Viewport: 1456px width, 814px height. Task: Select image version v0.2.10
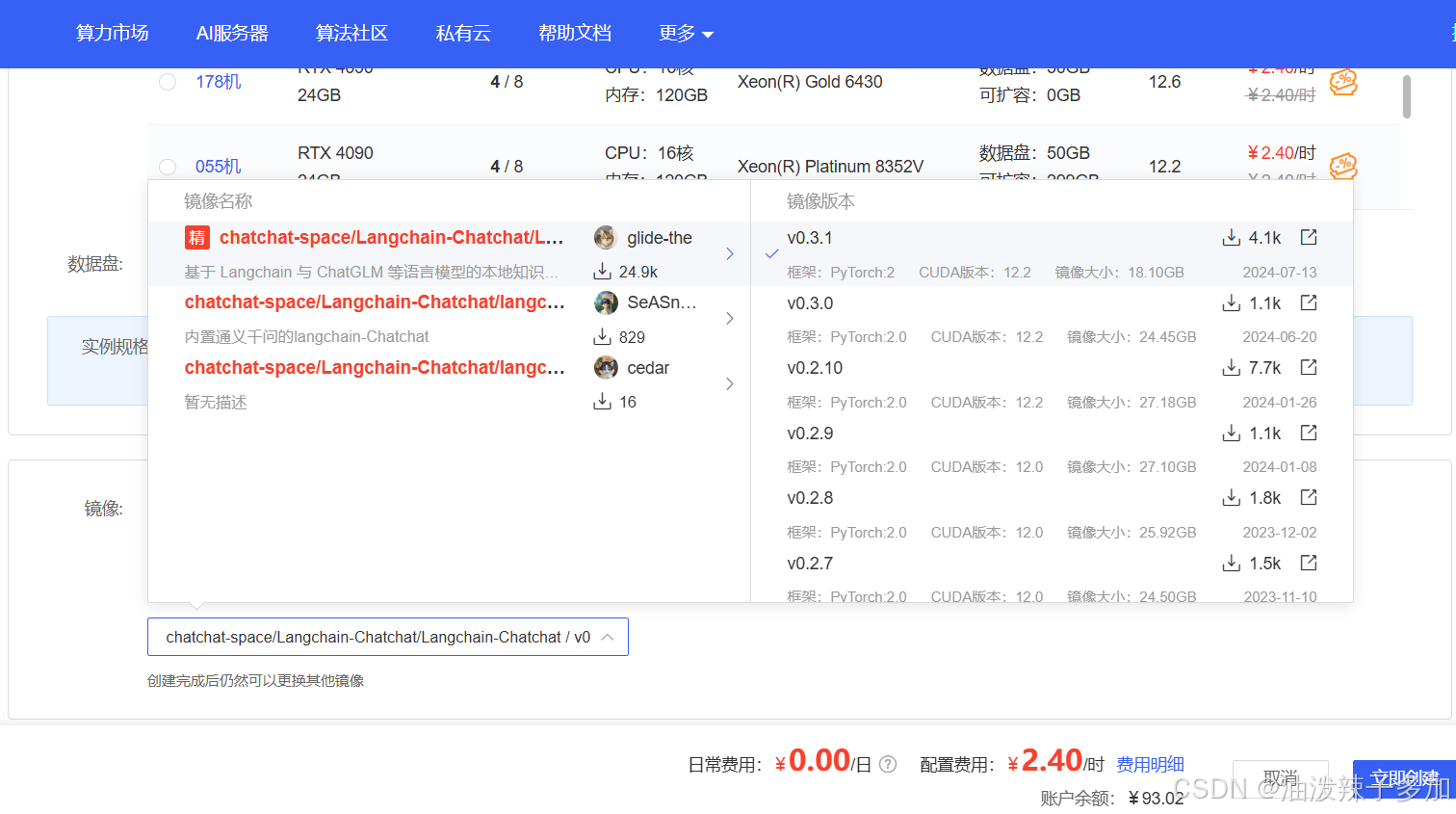(x=815, y=368)
